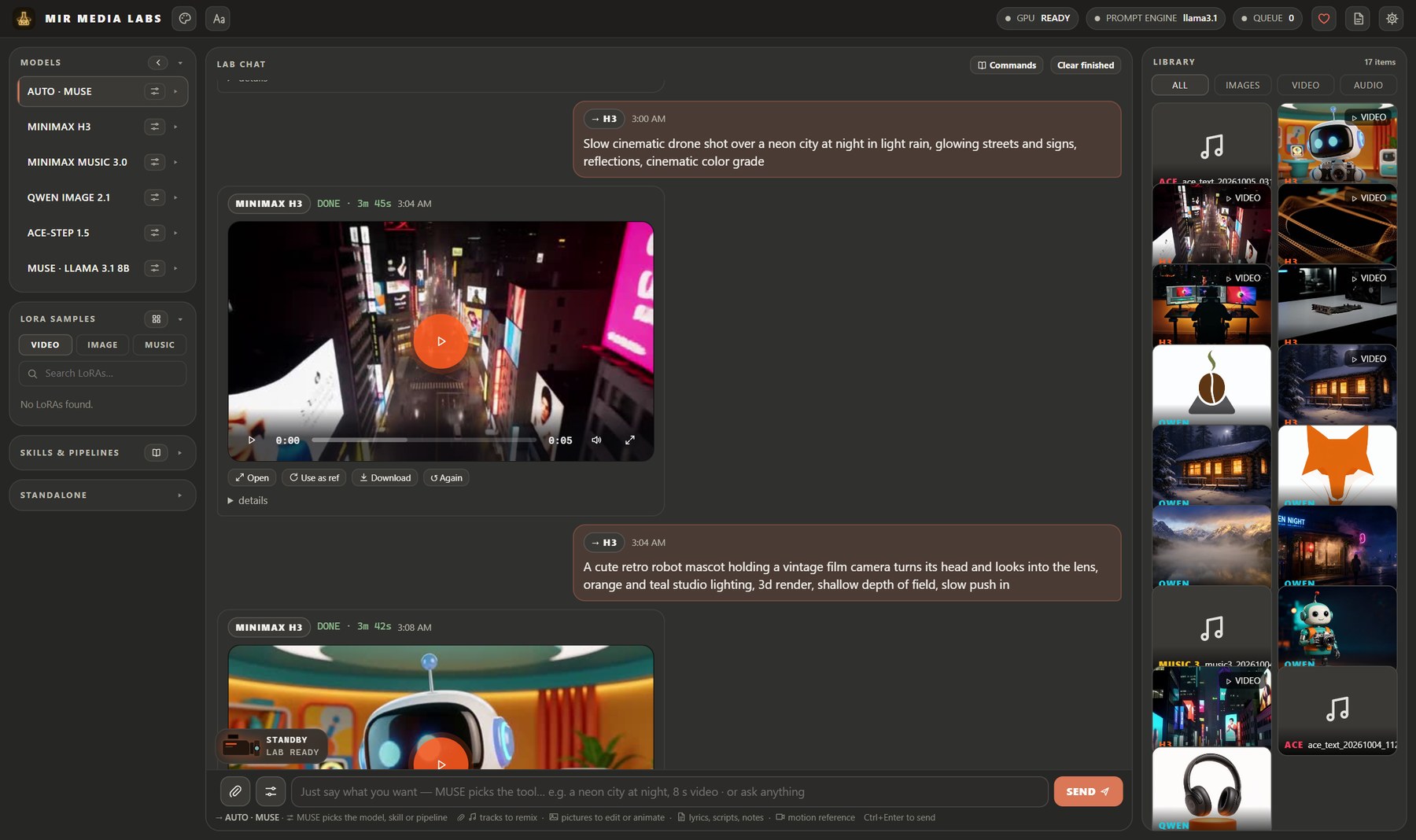
Task: Play the neon city video with orange button
Action: click(441, 341)
